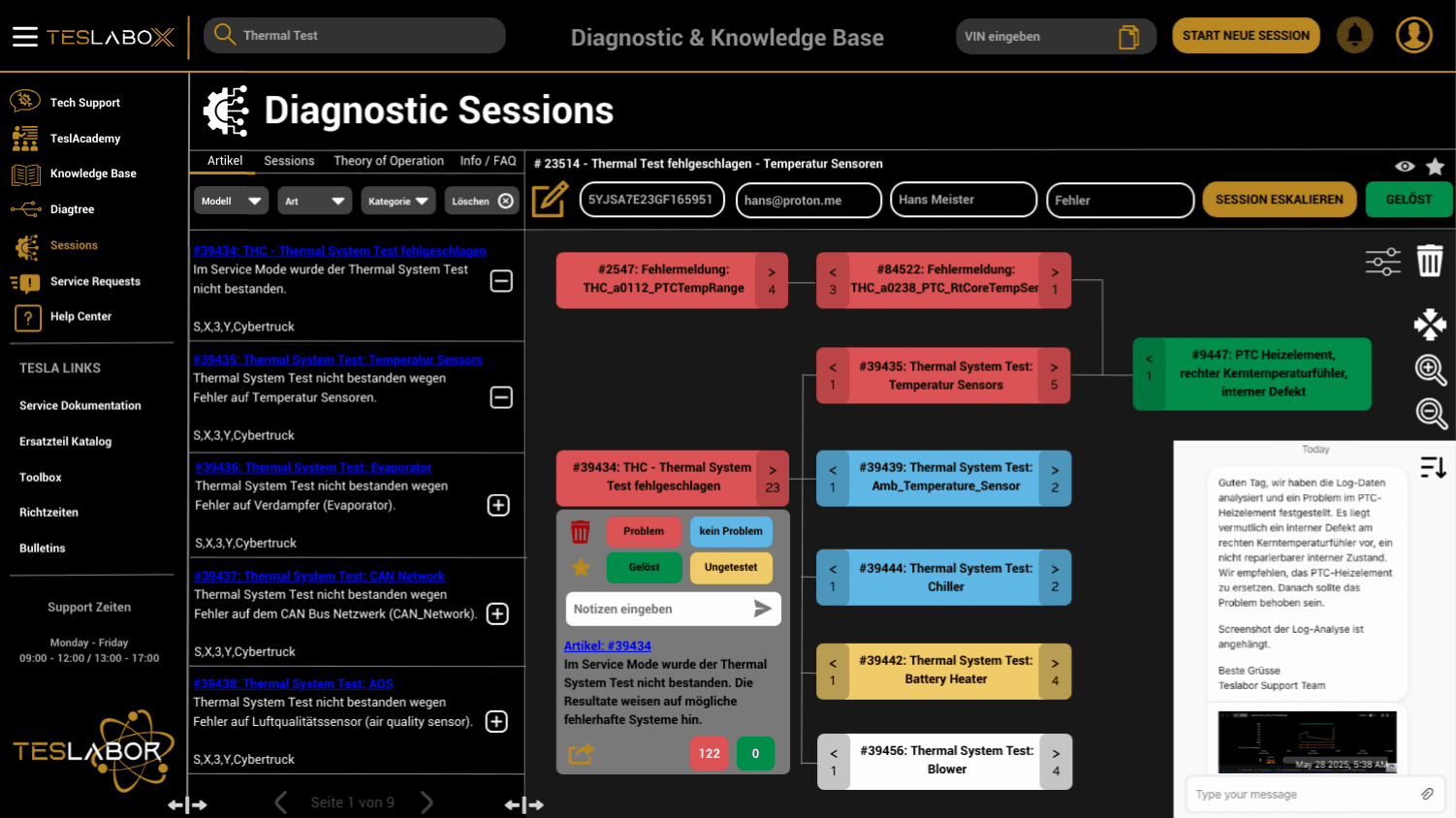Click the pan/move arrows icon
The height and width of the screenshot is (818, 1456).
point(1430,325)
